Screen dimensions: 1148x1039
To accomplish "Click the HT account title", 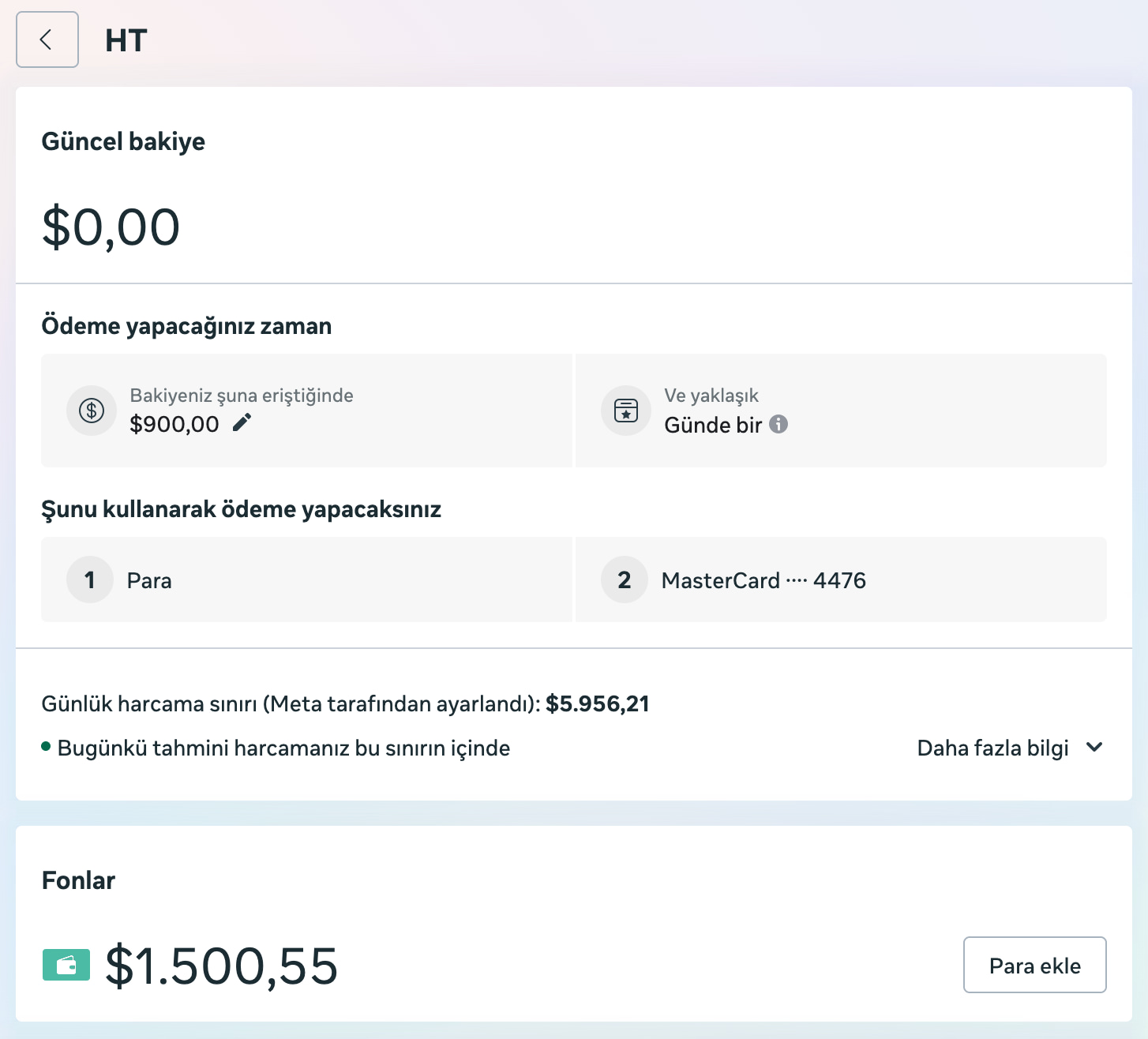I will point(126,40).
